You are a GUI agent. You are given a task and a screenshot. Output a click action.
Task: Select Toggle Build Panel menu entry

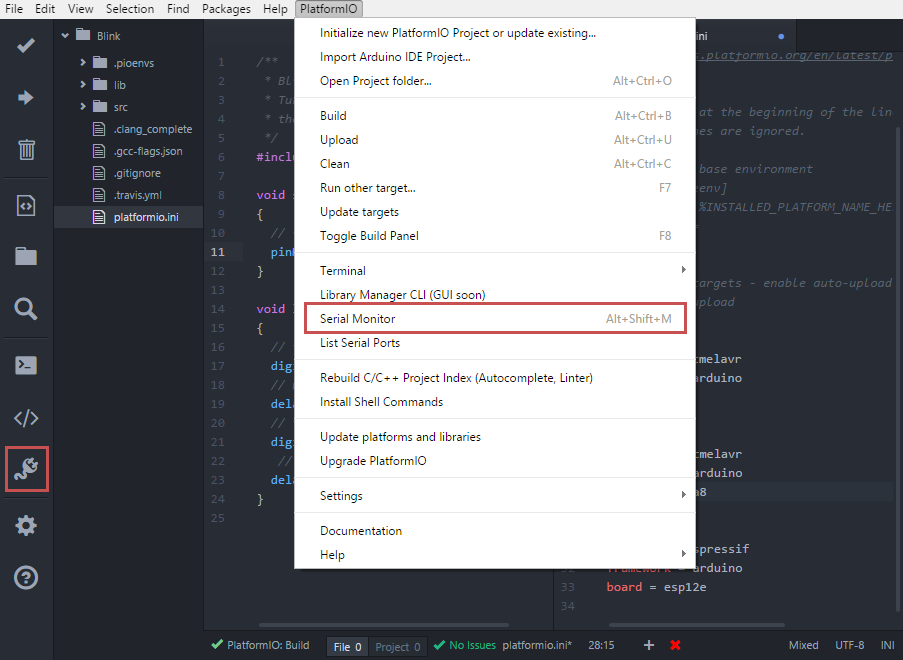(x=369, y=236)
